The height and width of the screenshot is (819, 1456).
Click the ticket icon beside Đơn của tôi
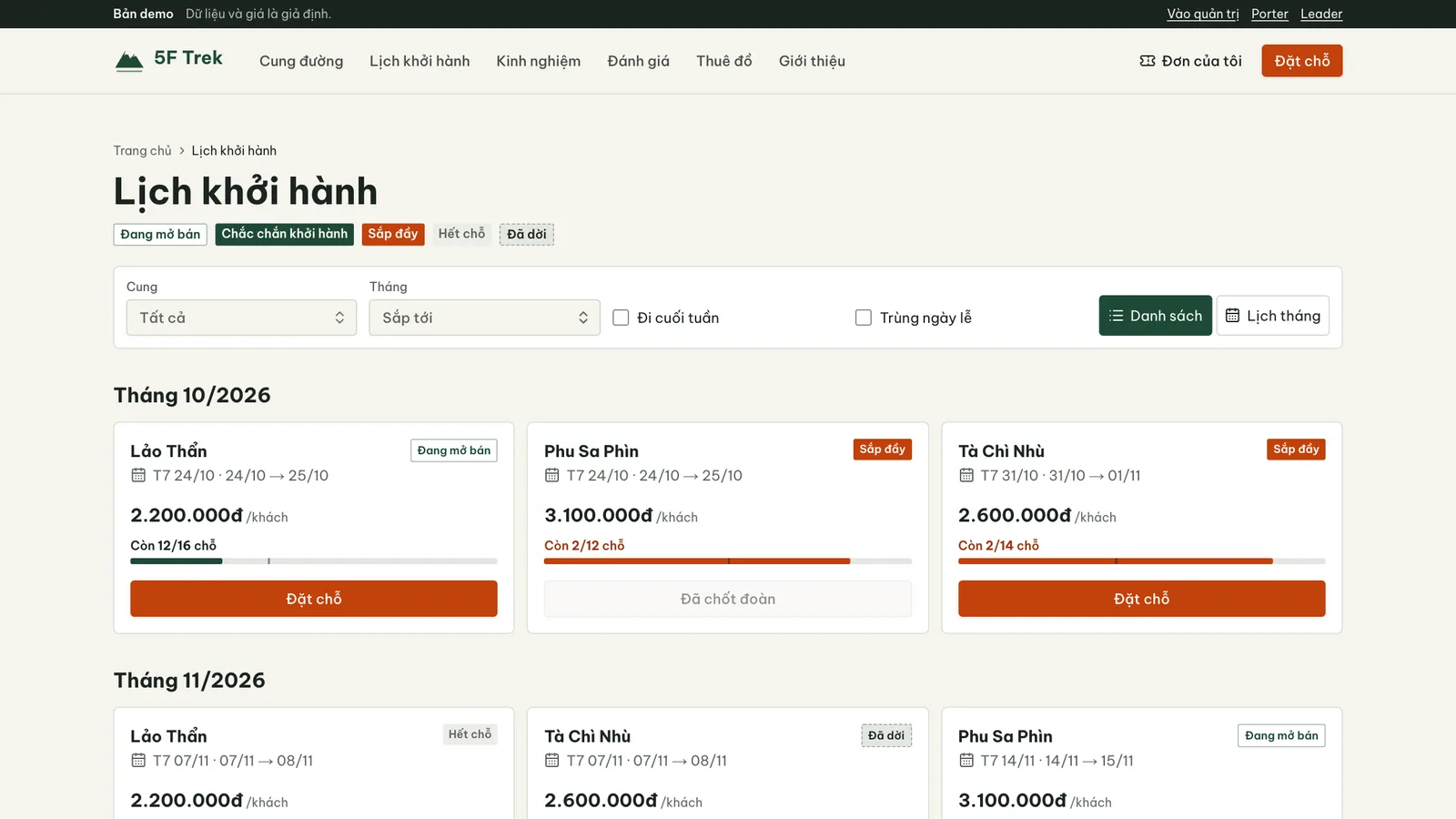(x=1148, y=61)
